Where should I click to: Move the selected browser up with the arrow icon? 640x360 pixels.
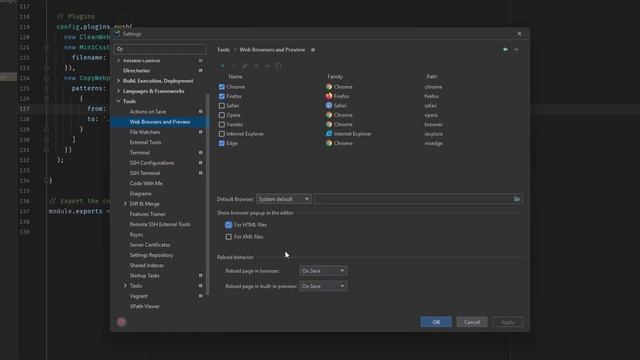click(x=256, y=66)
